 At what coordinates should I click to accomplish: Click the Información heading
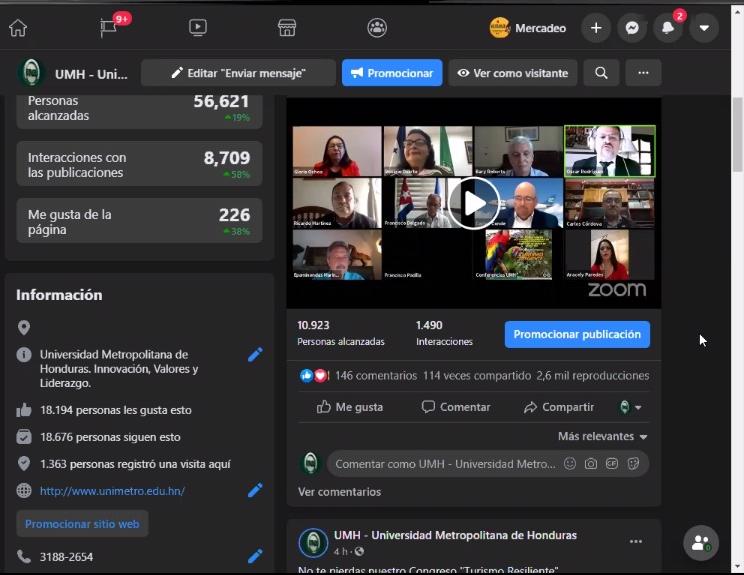(59, 295)
